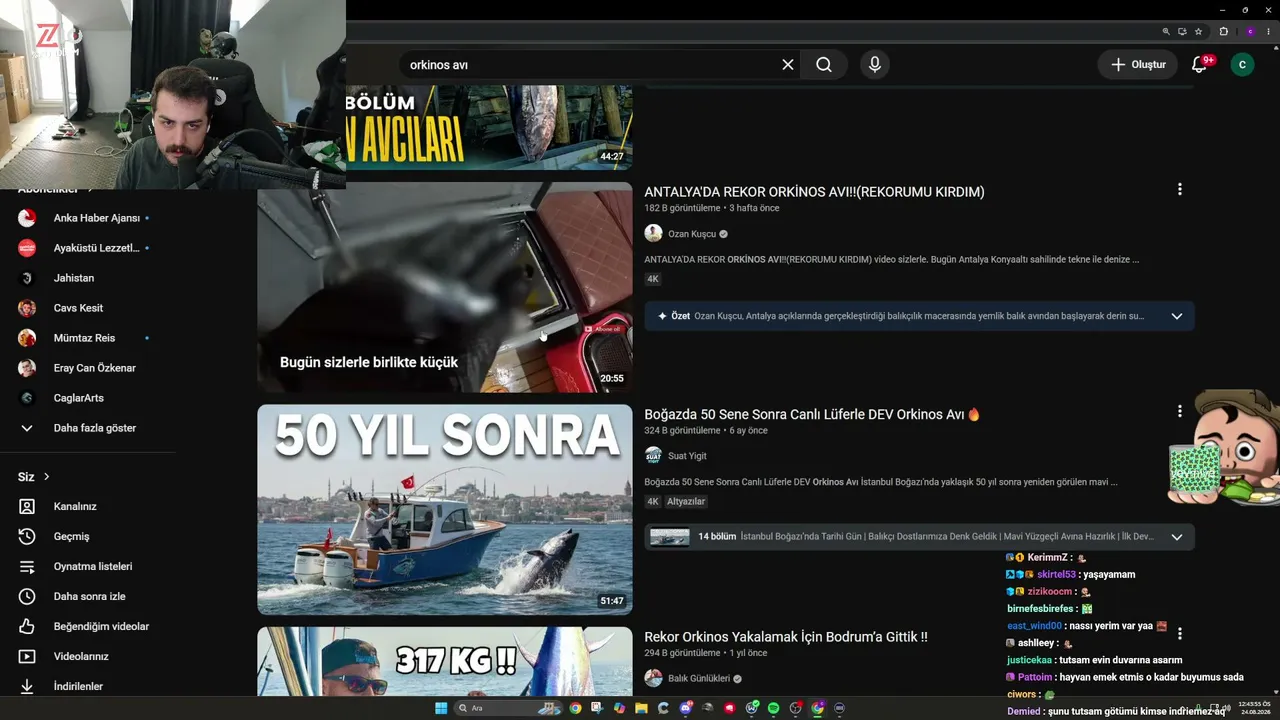Viewport: 1280px width, 720px height.
Task: Play the 20:55 Antalya video thumbnail
Action: 445,287
